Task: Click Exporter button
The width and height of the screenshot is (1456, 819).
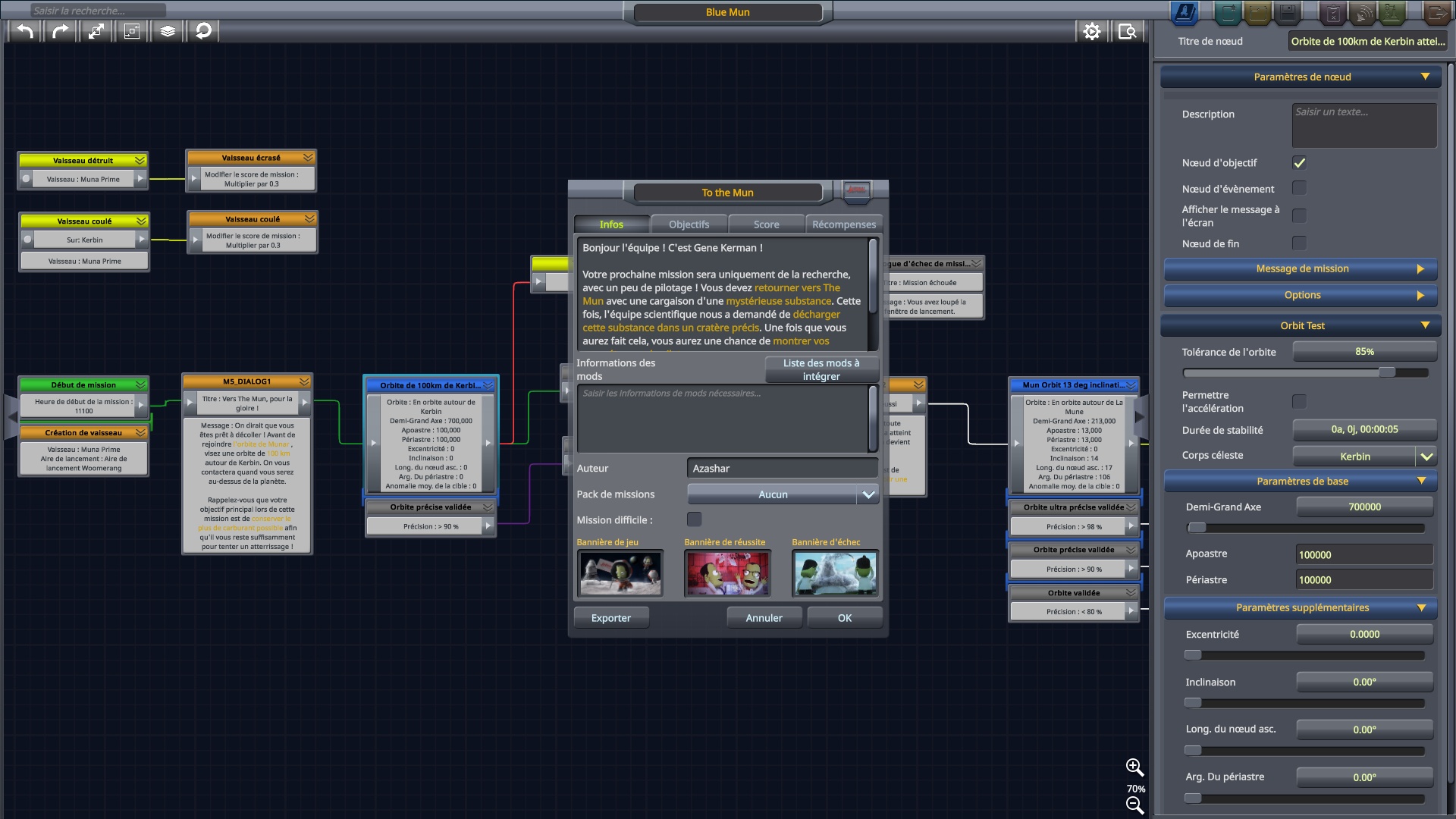Action: (x=611, y=618)
